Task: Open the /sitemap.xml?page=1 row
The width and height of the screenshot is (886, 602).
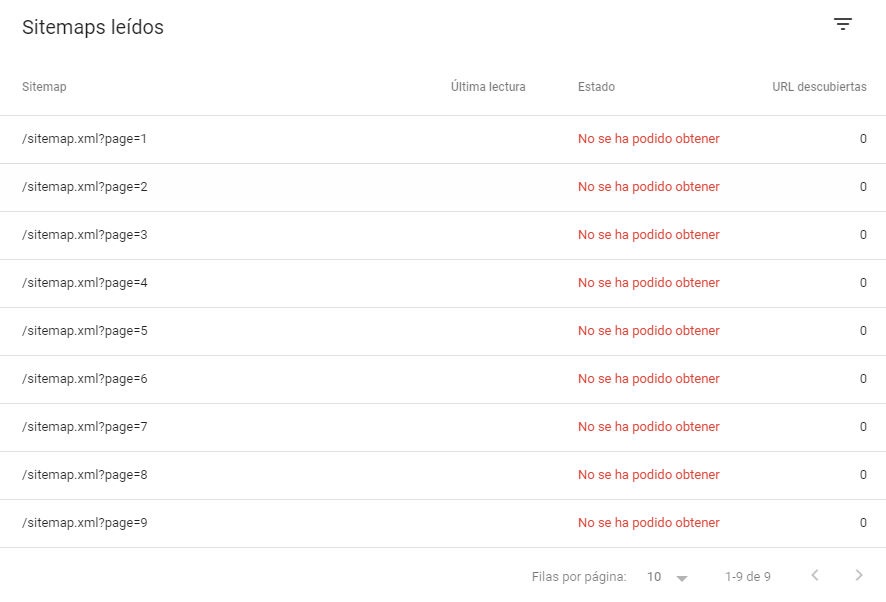Action: [443, 140]
